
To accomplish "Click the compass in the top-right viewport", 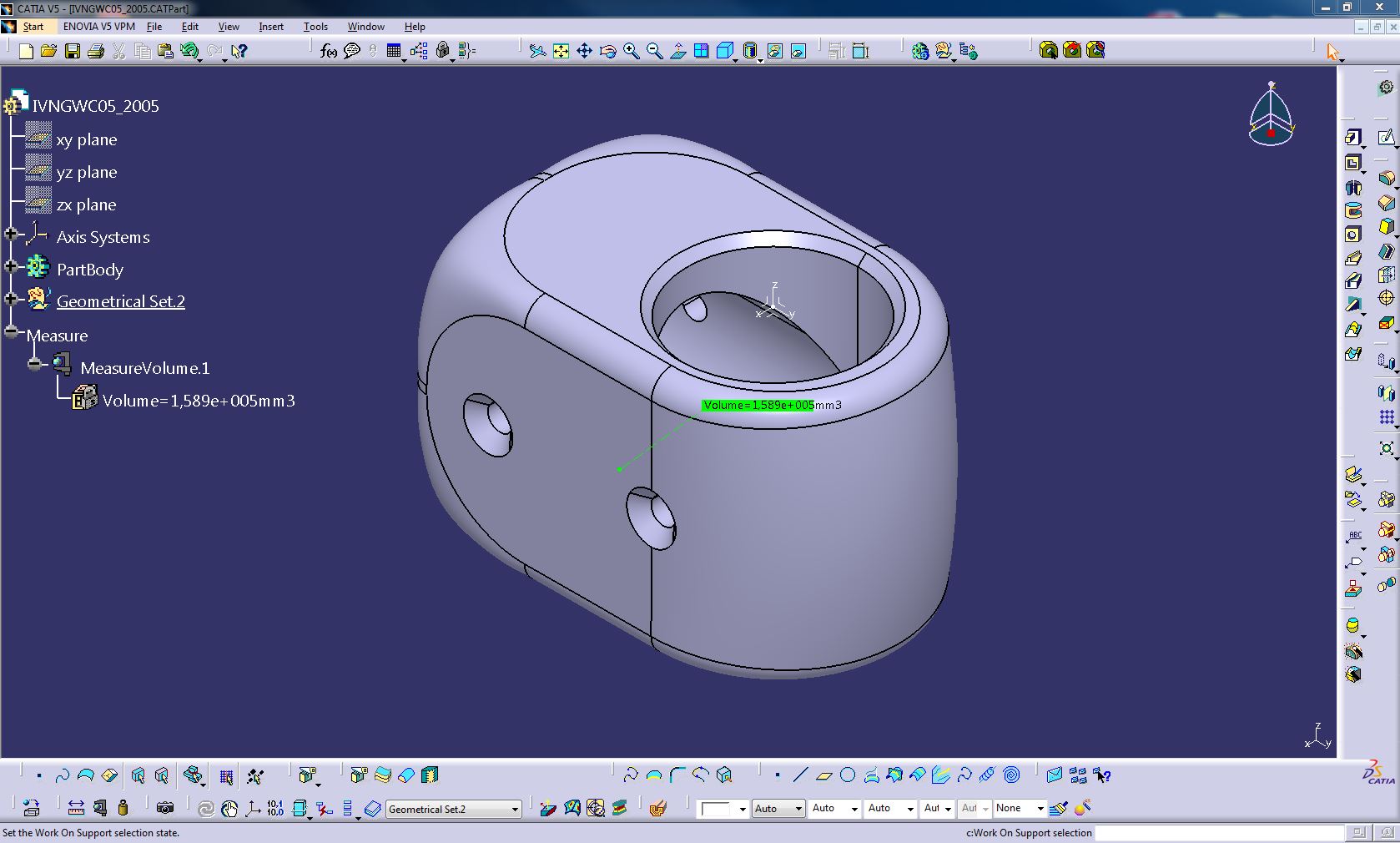I will click(1271, 114).
